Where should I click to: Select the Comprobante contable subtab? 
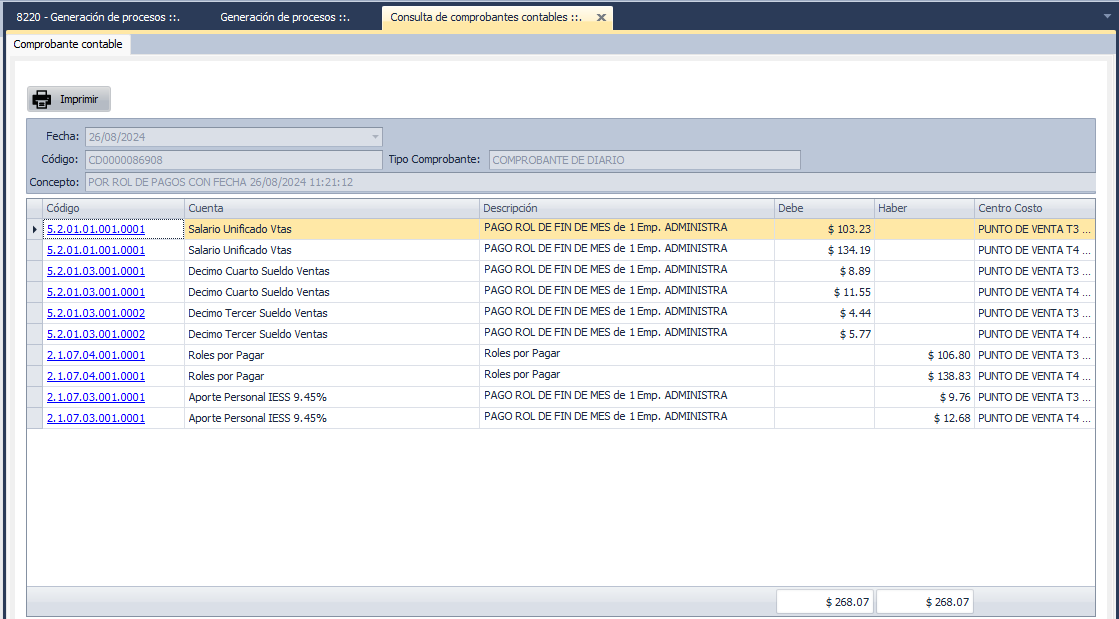pos(68,44)
